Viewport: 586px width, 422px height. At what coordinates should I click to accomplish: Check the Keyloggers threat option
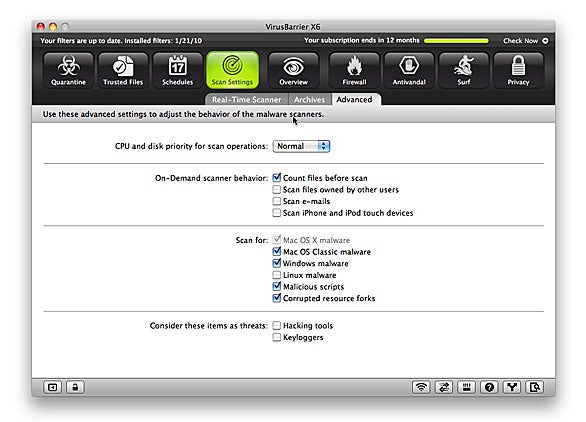(277, 337)
